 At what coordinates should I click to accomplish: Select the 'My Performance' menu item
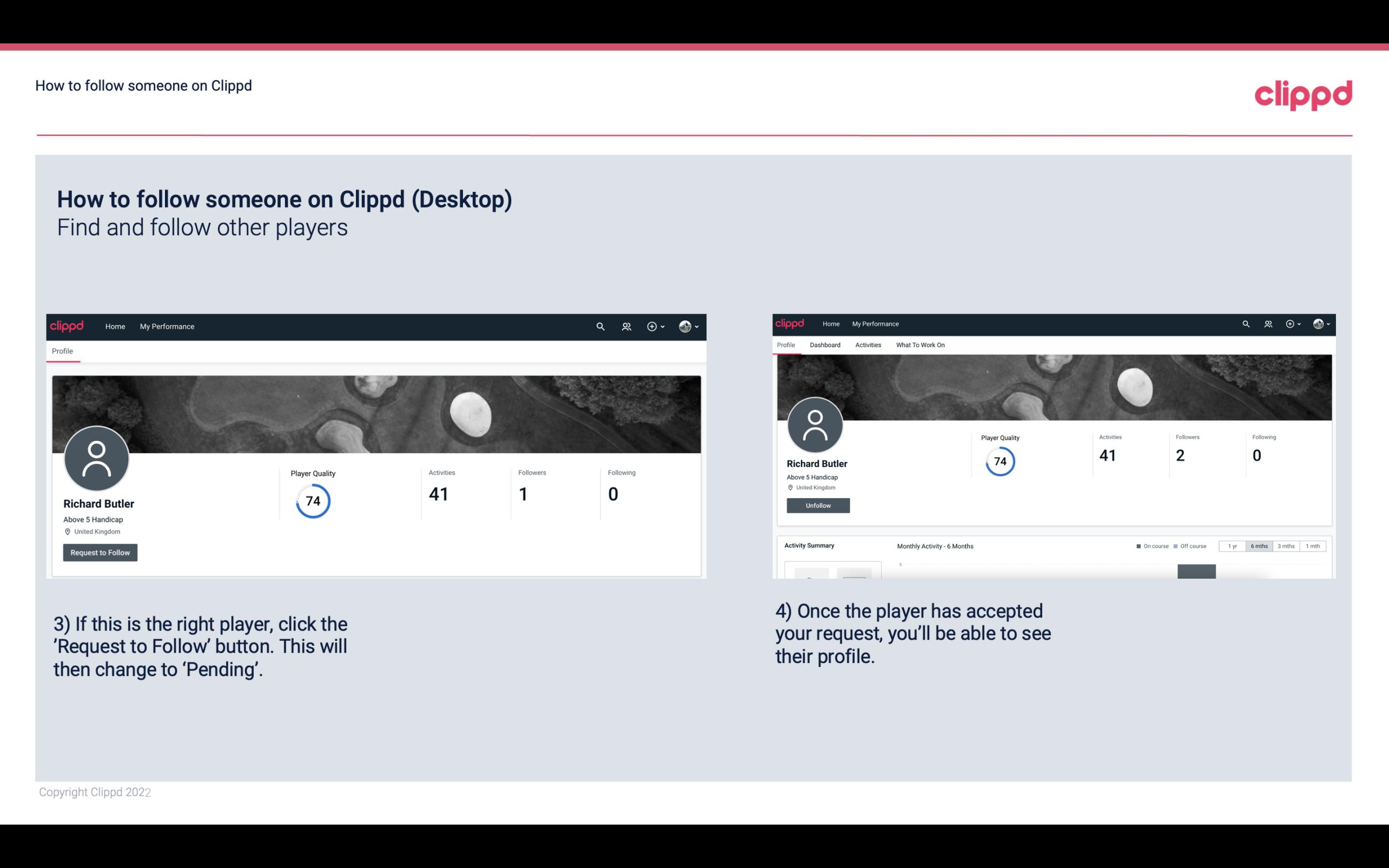pos(167,326)
